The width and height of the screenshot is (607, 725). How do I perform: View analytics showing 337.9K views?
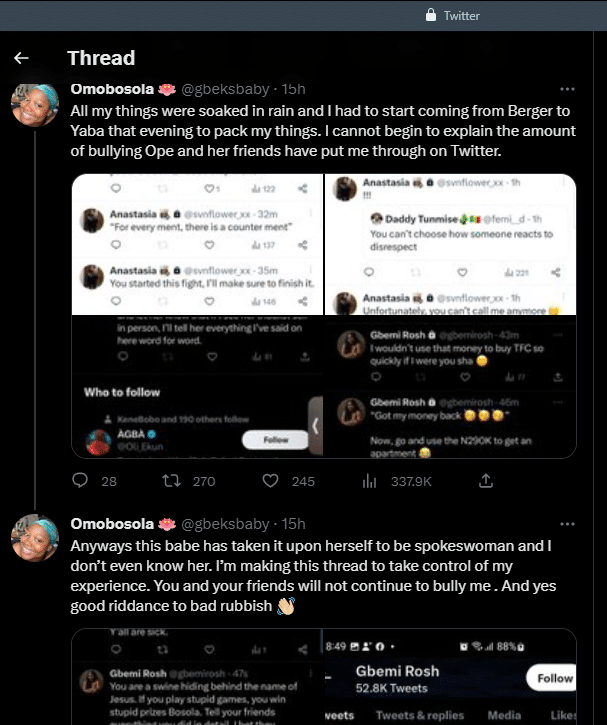[370, 481]
